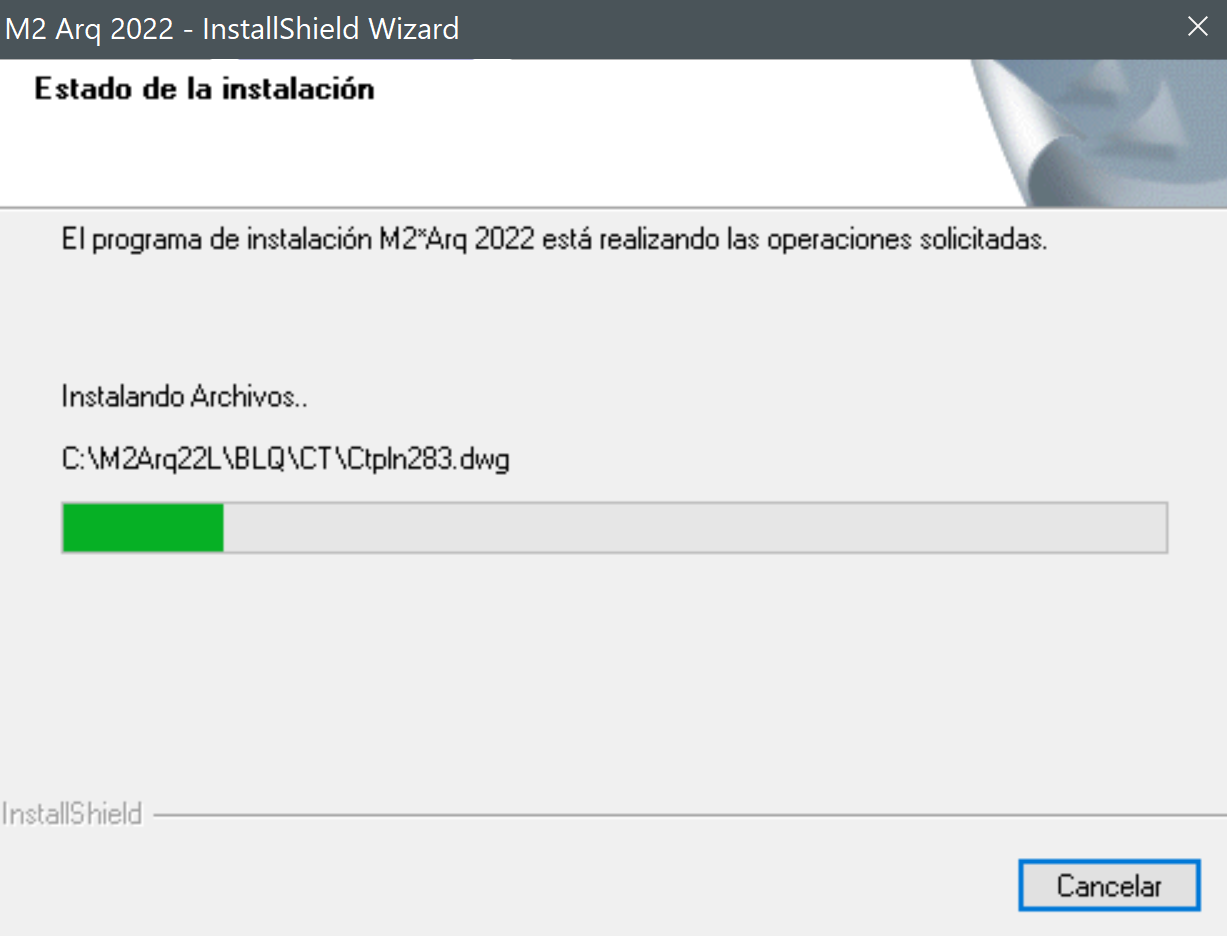Click the white header banner area
The height and width of the screenshot is (936, 1227).
click(x=485, y=133)
